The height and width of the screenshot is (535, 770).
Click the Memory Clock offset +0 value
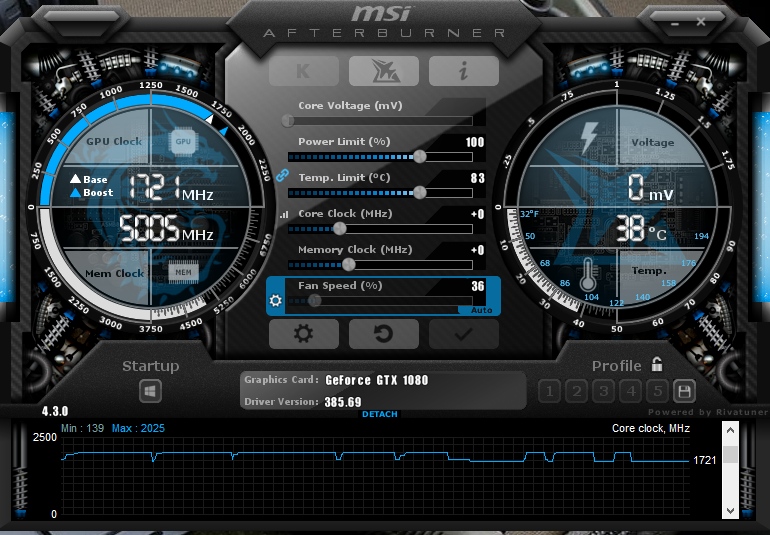tap(477, 250)
